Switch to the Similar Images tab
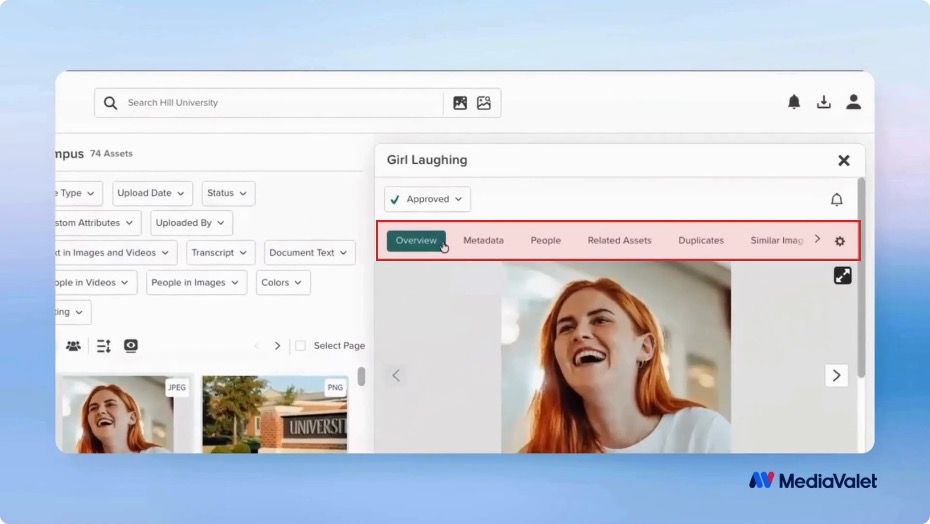 (x=776, y=240)
